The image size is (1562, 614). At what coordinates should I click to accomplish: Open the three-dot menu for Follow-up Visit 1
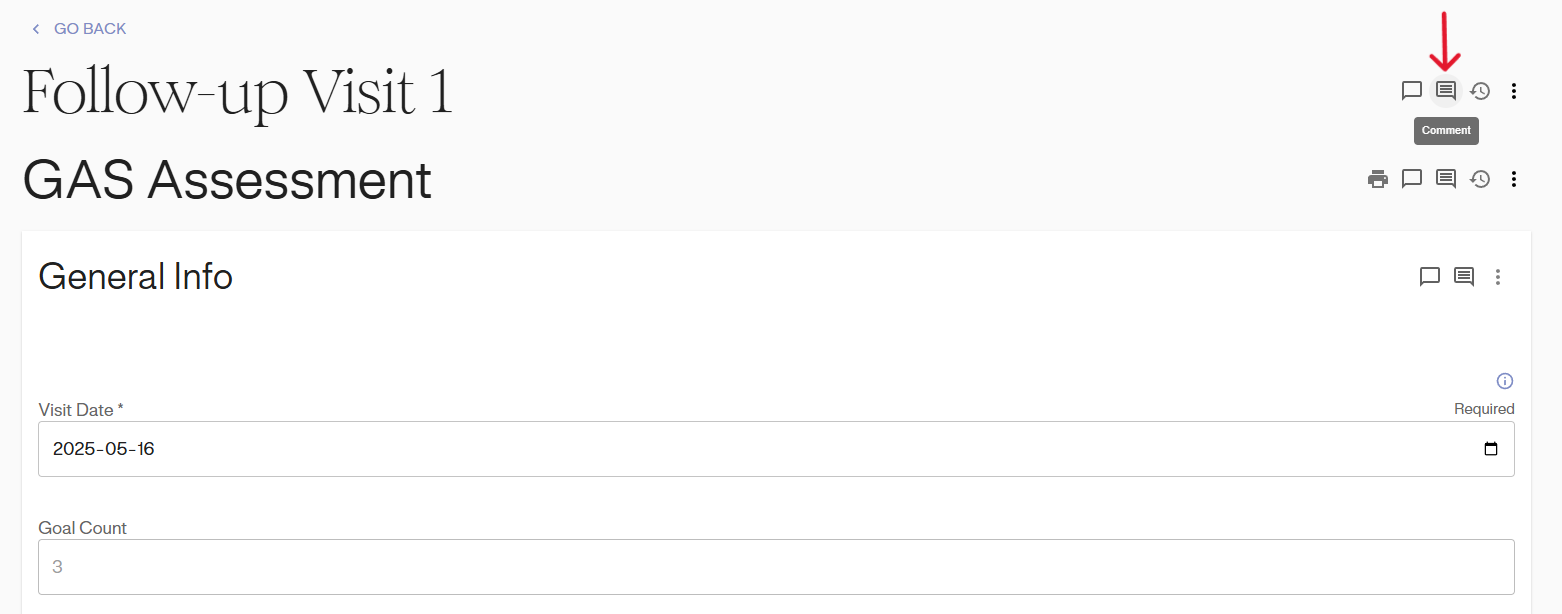tap(1514, 91)
